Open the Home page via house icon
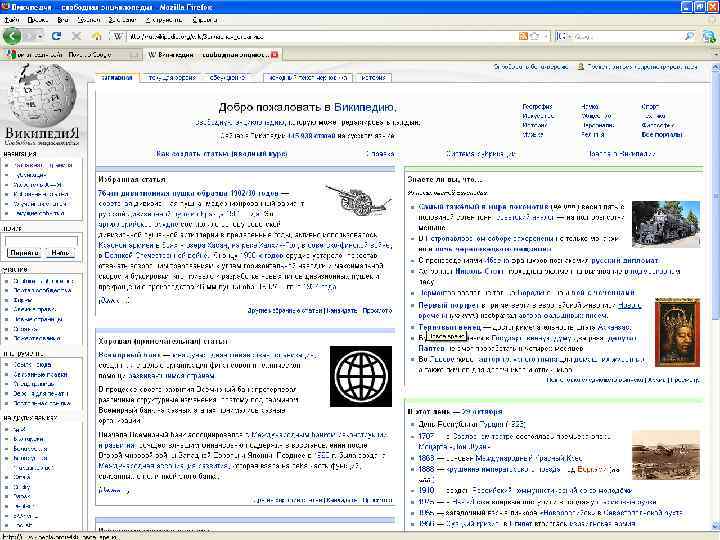This screenshot has width=720, height=540. (96, 36)
